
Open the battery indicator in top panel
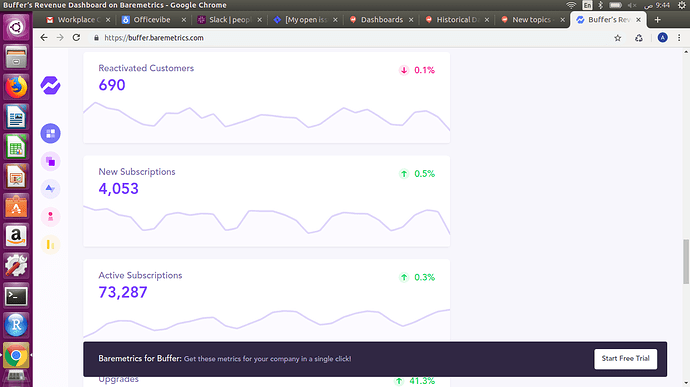pyautogui.click(x=615, y=5)
